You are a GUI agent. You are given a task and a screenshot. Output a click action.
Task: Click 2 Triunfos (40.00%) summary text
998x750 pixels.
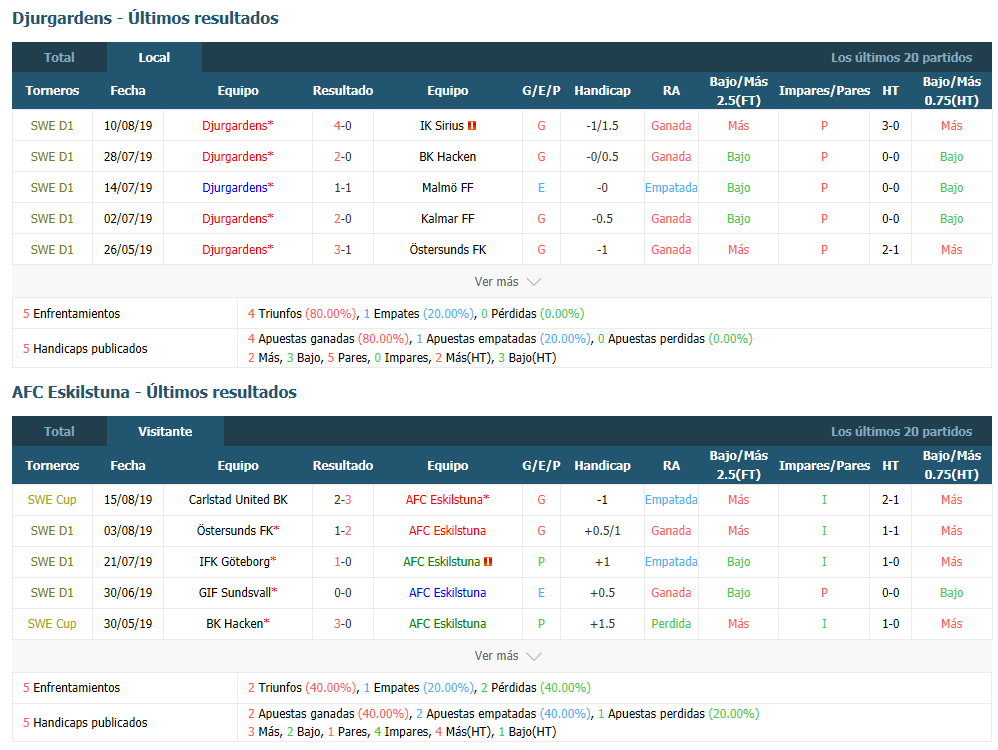click(302, 688)
